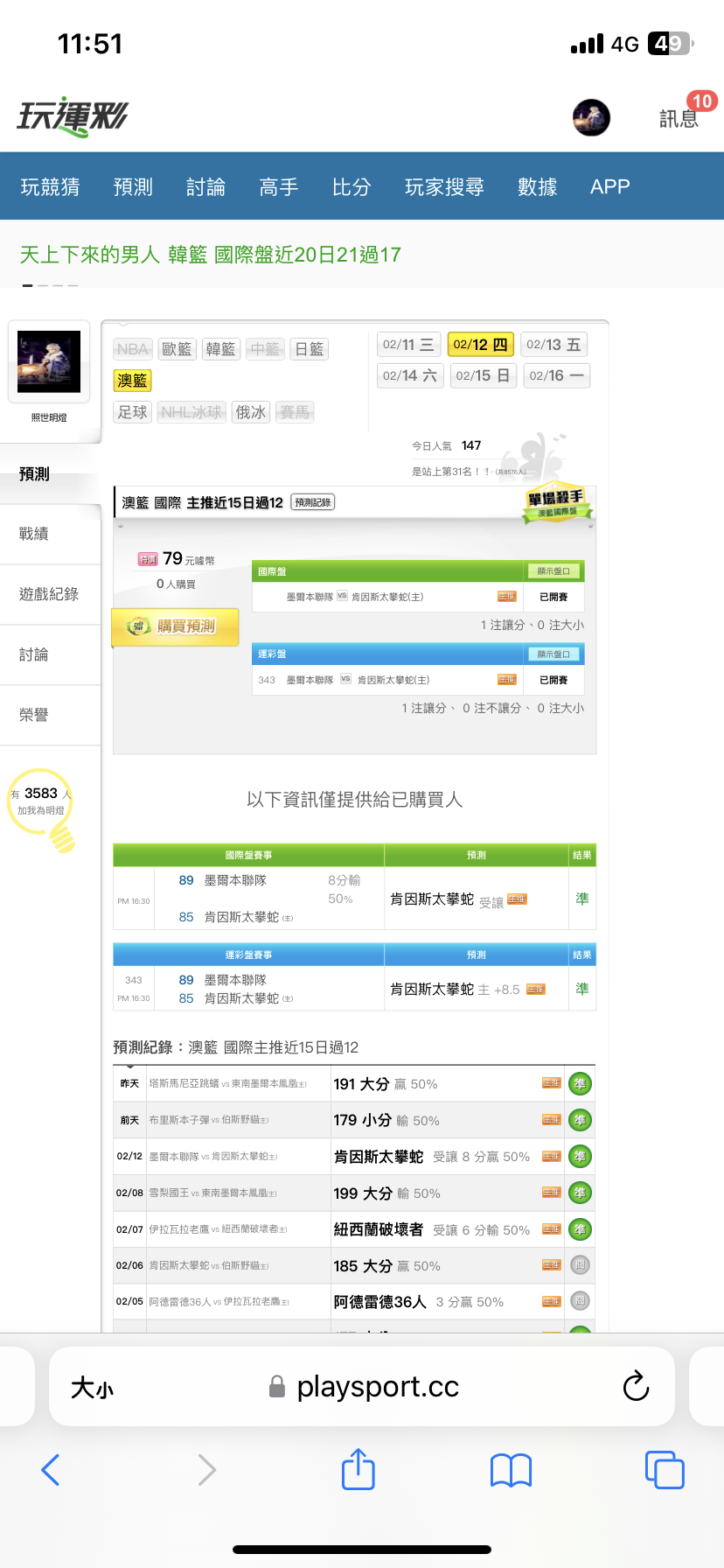724x1568 pixels.
Task: Tap the Safari reload icon
Action: (636, 1386)
